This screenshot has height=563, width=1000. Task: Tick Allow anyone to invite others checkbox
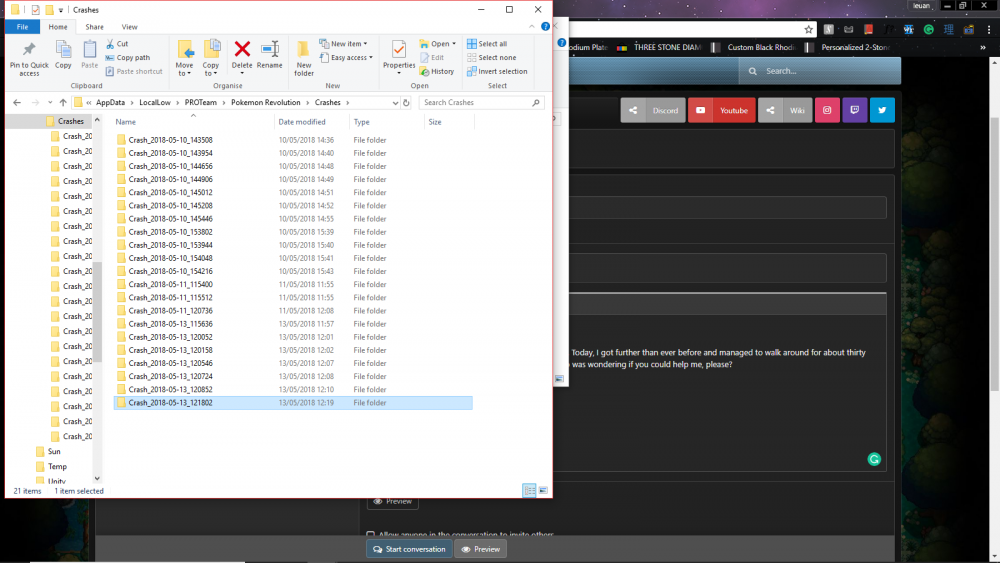371,535
